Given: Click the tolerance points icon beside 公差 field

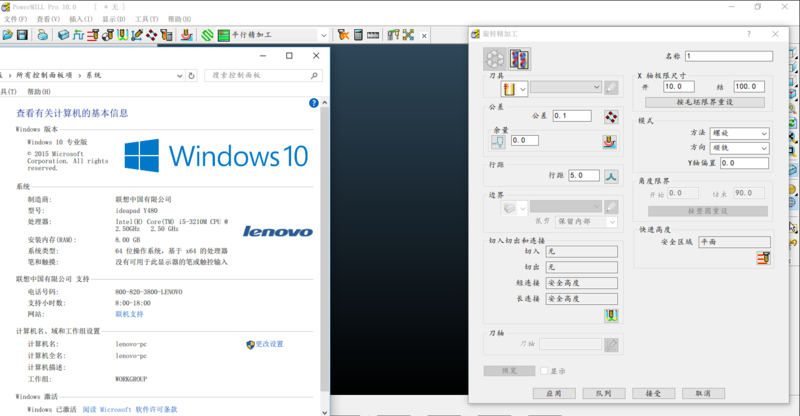Looking at the screenshot, I should coord(611,116).
